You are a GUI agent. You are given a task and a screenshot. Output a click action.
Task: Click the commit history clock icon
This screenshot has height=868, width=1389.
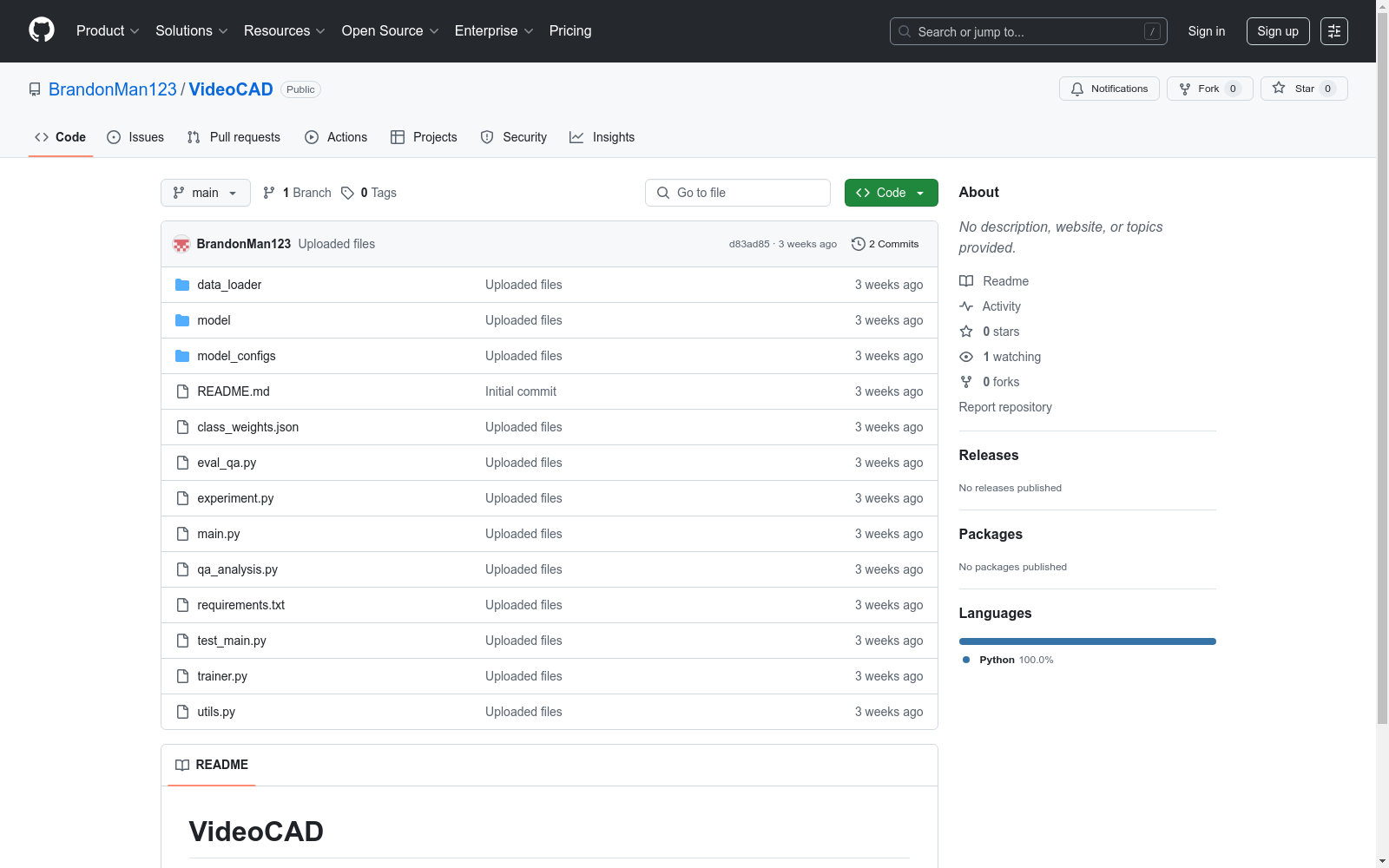click(x=859, y=244)
